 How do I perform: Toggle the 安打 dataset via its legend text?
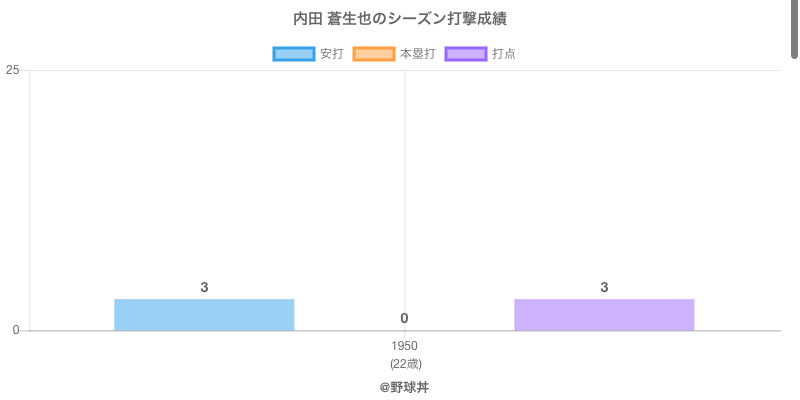tap(331, 54)
